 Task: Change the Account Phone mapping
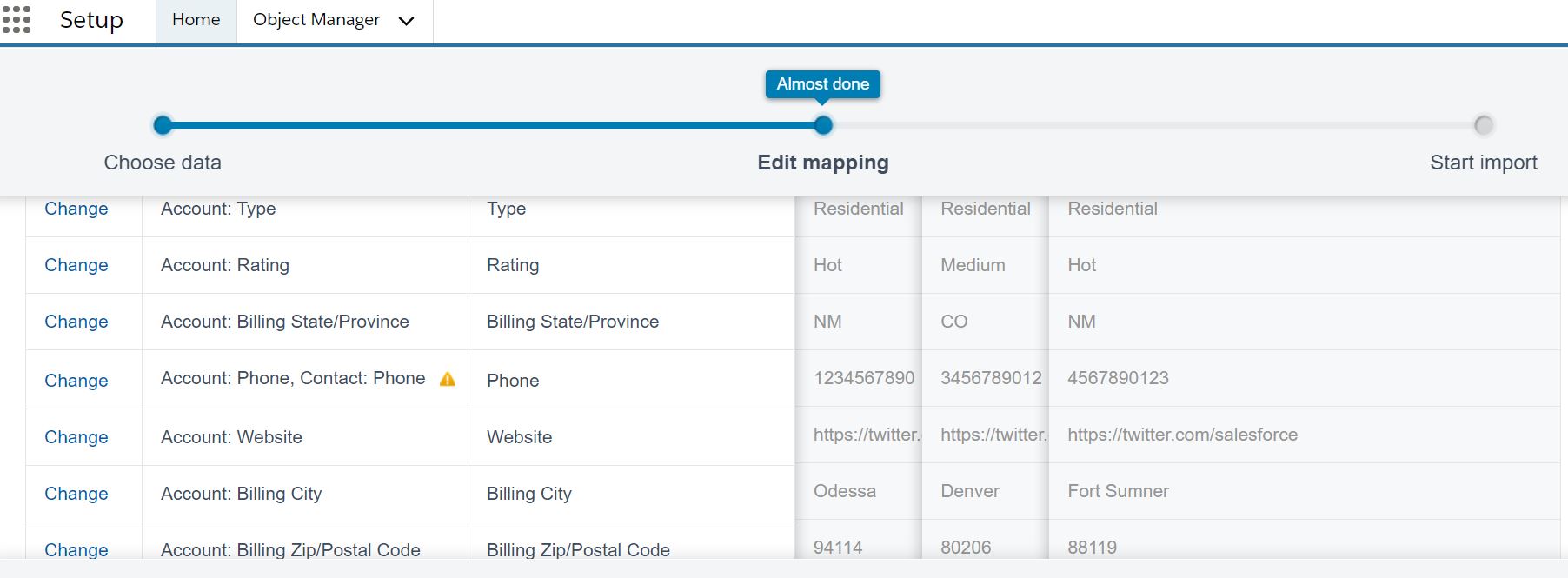[76, 381]
